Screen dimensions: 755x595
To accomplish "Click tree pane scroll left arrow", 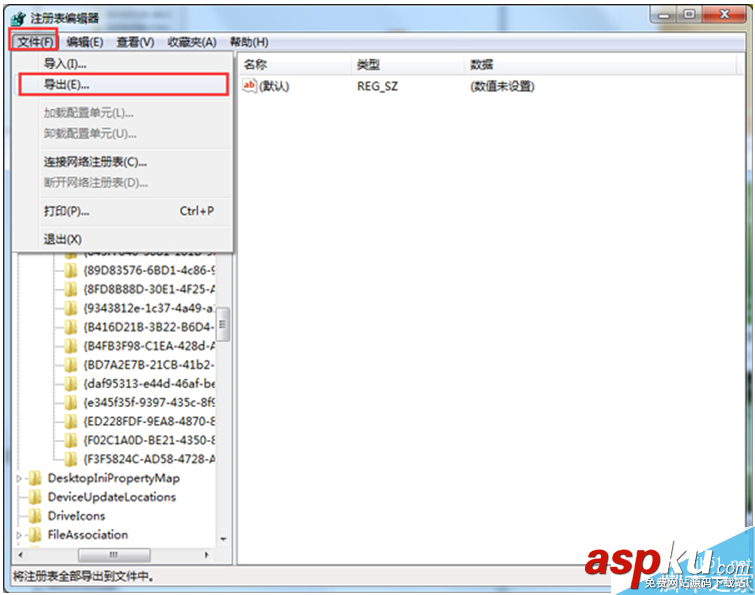I will [21, 555].
